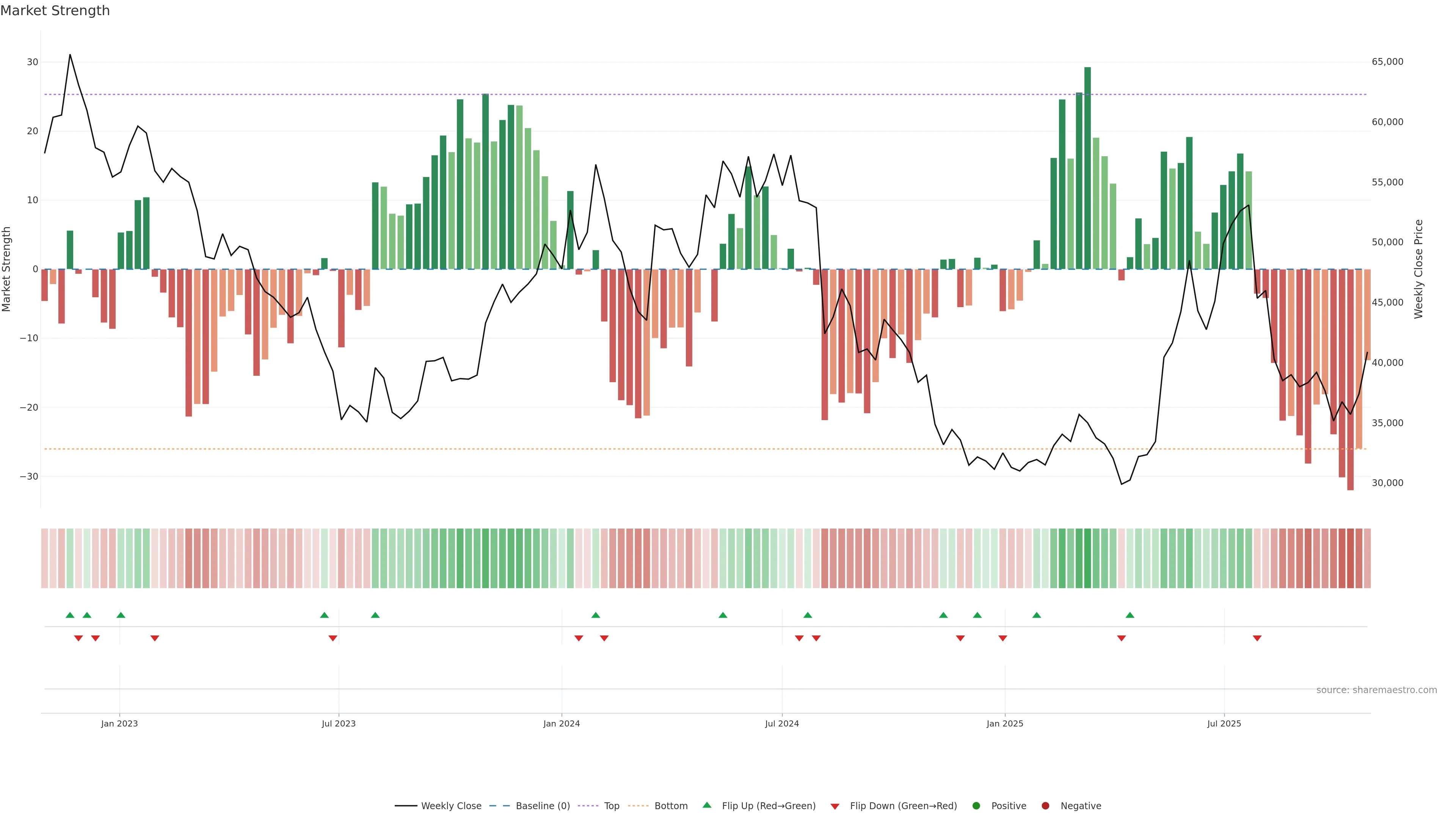Click the darkest green heat strip cell
The height and width of the screenshot is (819, 1456).
pyautogui.click(x=1087, y=559)
